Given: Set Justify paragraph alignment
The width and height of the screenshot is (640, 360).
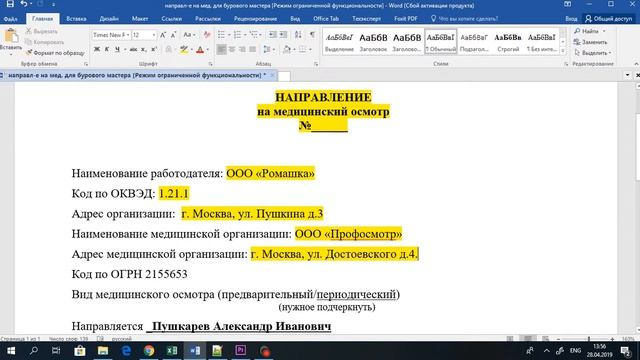Looking at the screenshot, I should pyautogui.click(x=253, y=49).
